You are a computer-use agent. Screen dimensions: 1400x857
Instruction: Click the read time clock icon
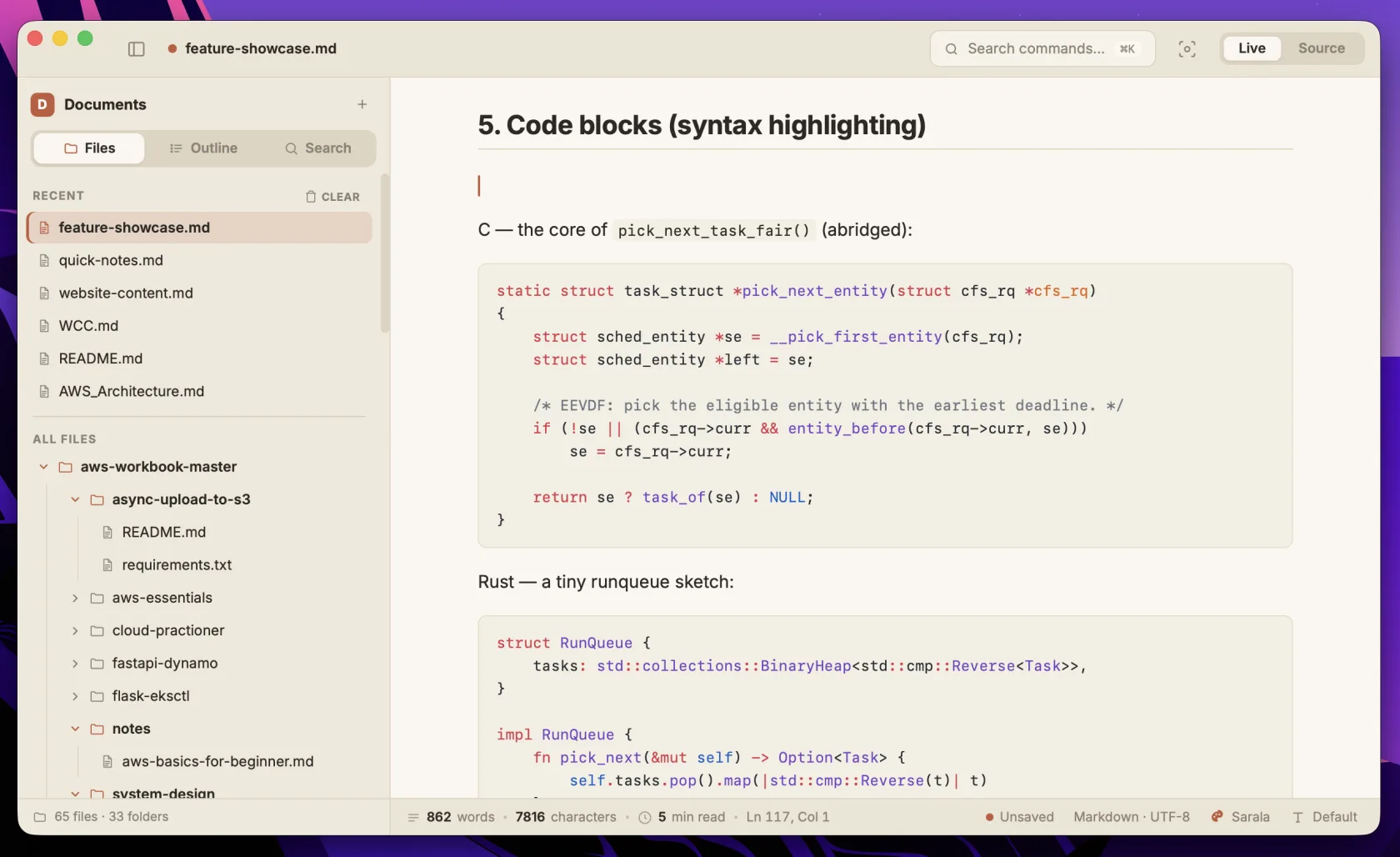(644, 818)
